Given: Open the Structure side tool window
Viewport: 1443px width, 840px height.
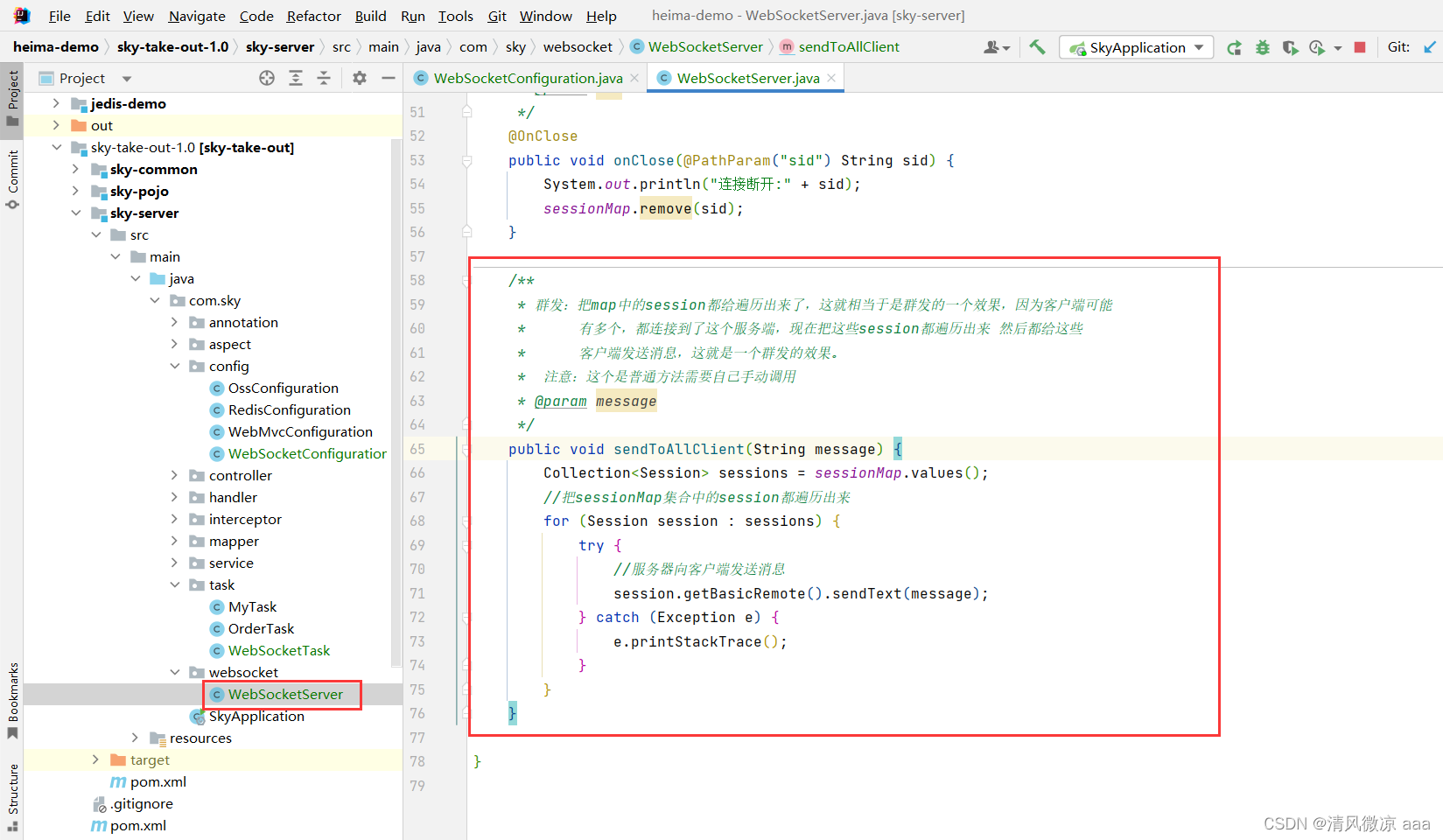Looking at the screenshot, I should pos(12,796).
